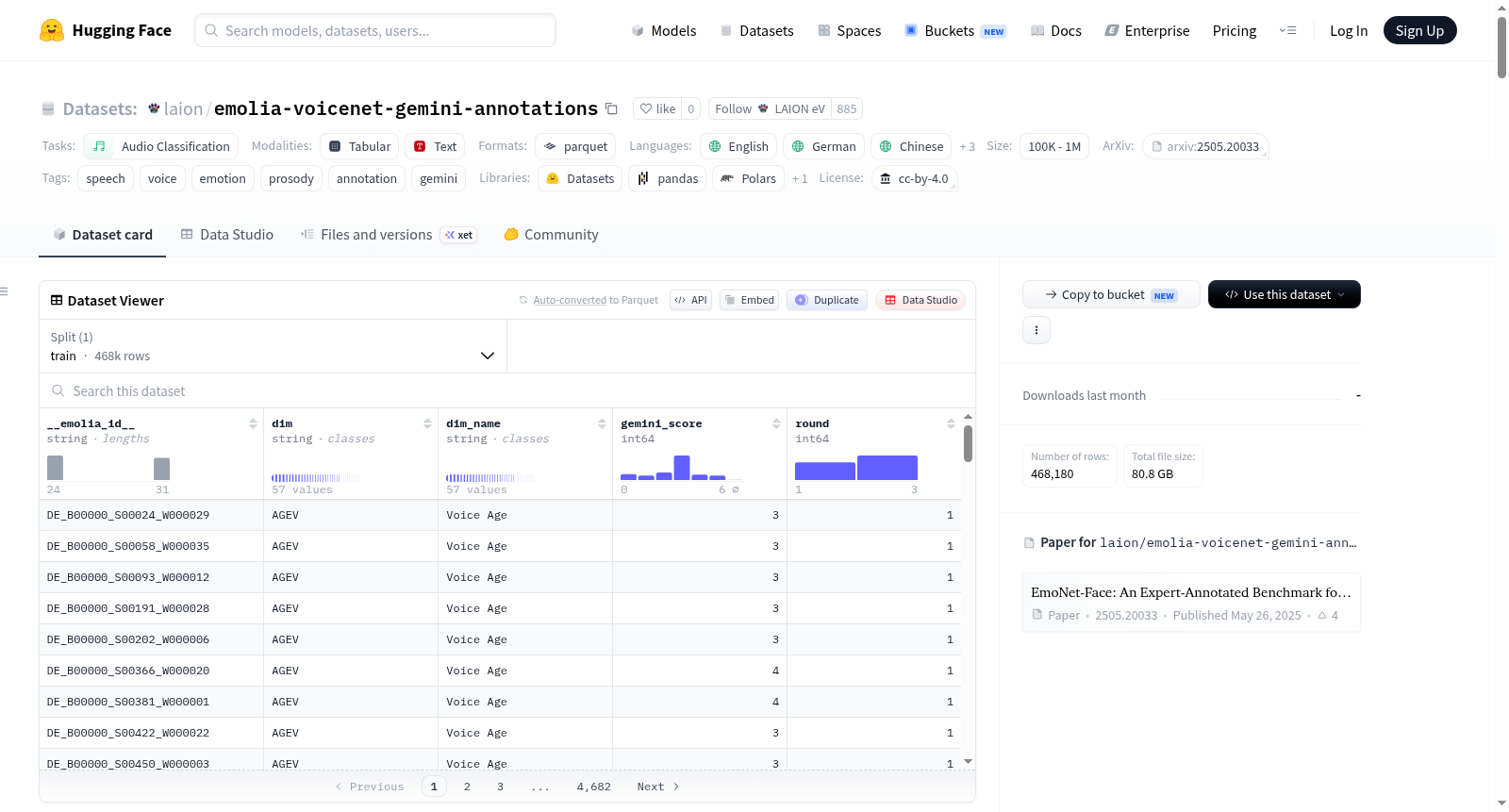Select the Tabular modality tag
This screenshot has height=812, width=1509.
coord(359,146)
